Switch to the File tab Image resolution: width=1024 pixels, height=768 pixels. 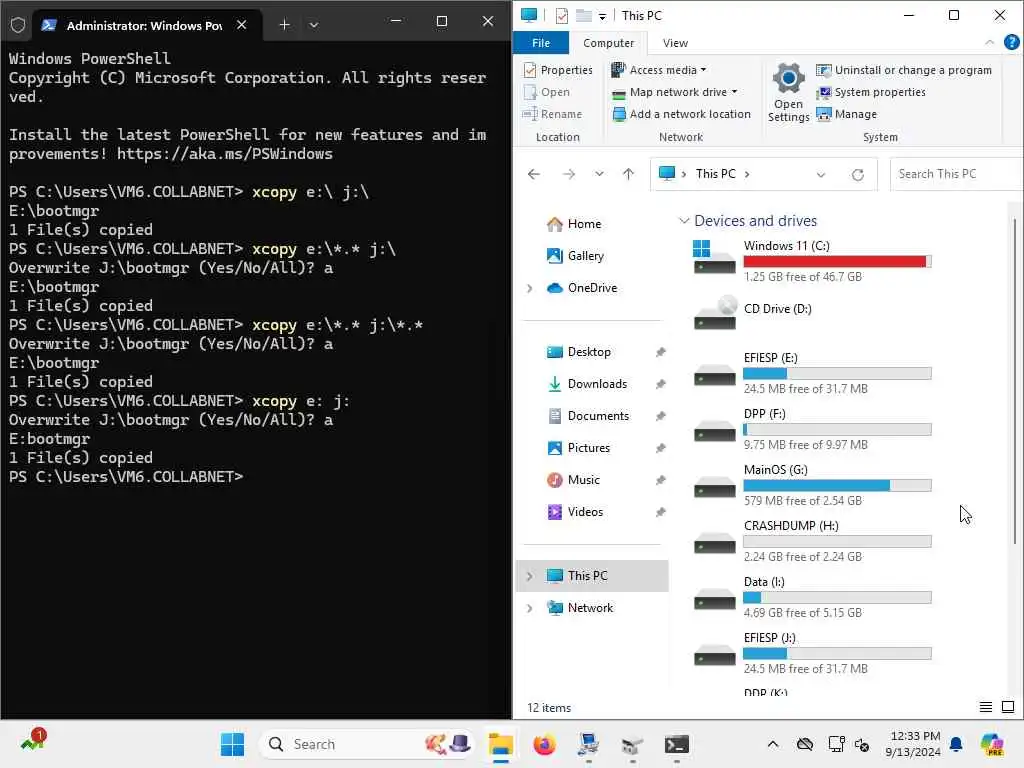coord(541,42)
